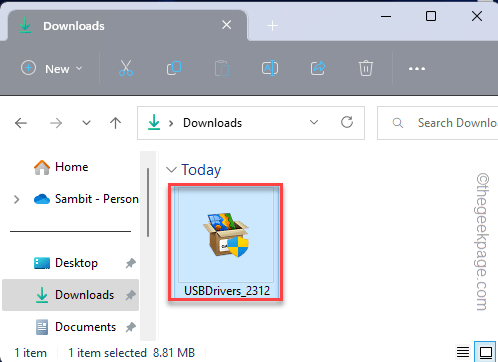Click the navigation pane scrollbar
This screenshot has height=362, width=498.
coord(148,203)
